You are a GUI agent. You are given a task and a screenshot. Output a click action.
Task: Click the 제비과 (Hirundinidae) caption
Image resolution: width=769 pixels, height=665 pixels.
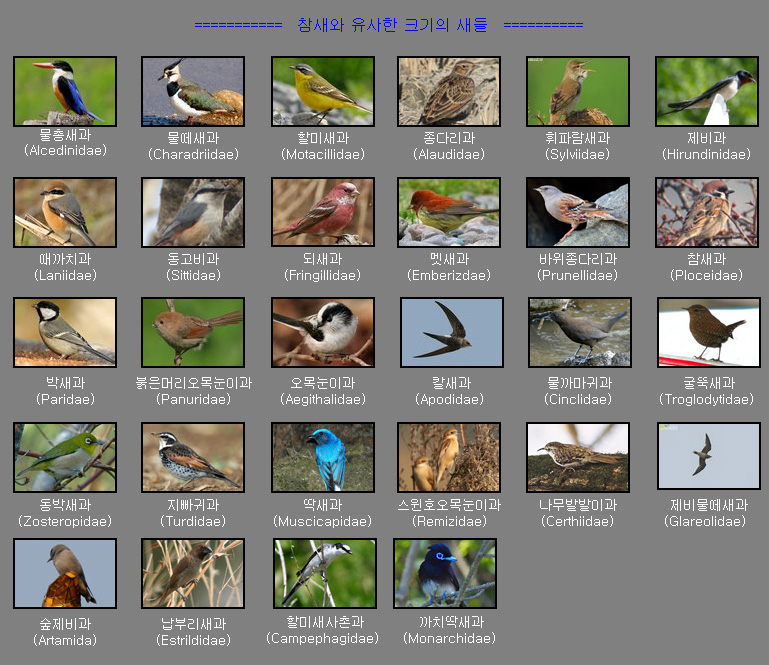click(x=706, y=146)
